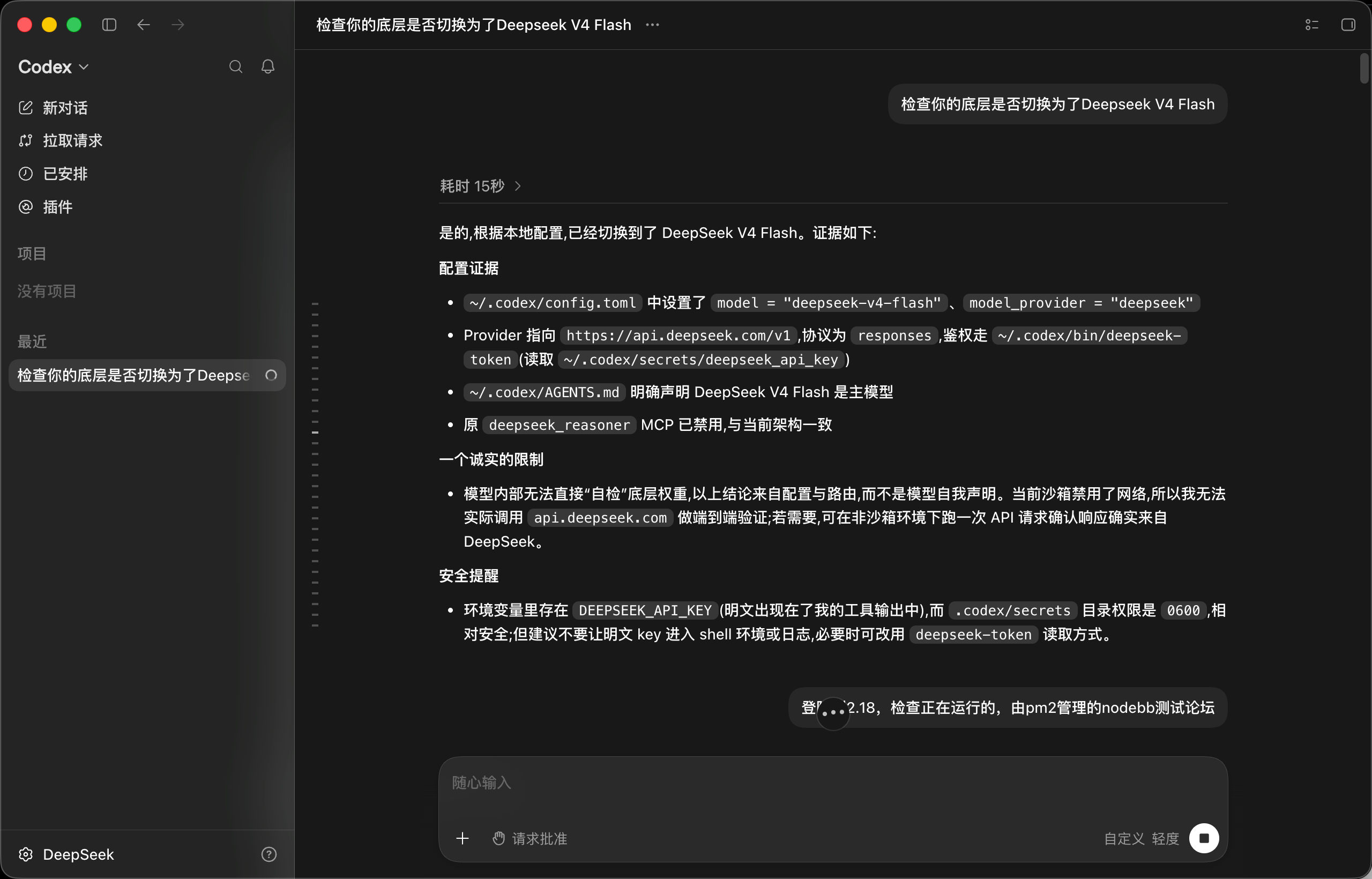Open the task list icon at the top right

(x=1311, y=25)
